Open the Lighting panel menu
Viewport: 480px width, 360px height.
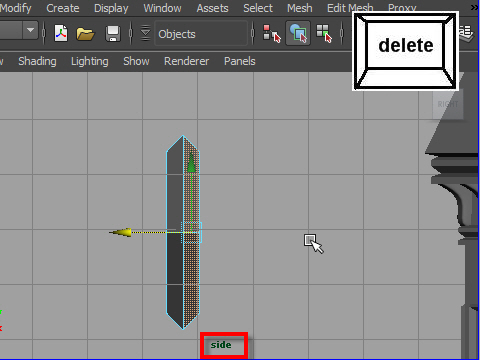click(x=90, y=61)
